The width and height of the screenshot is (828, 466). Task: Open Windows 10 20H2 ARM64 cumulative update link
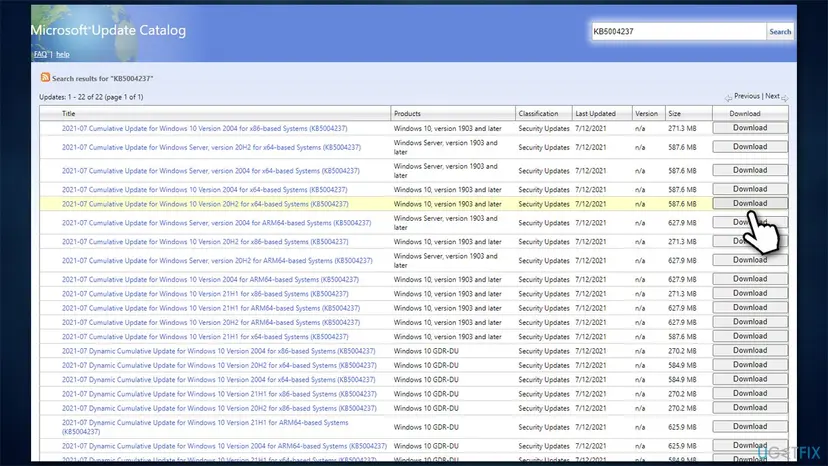coord(211,322)
